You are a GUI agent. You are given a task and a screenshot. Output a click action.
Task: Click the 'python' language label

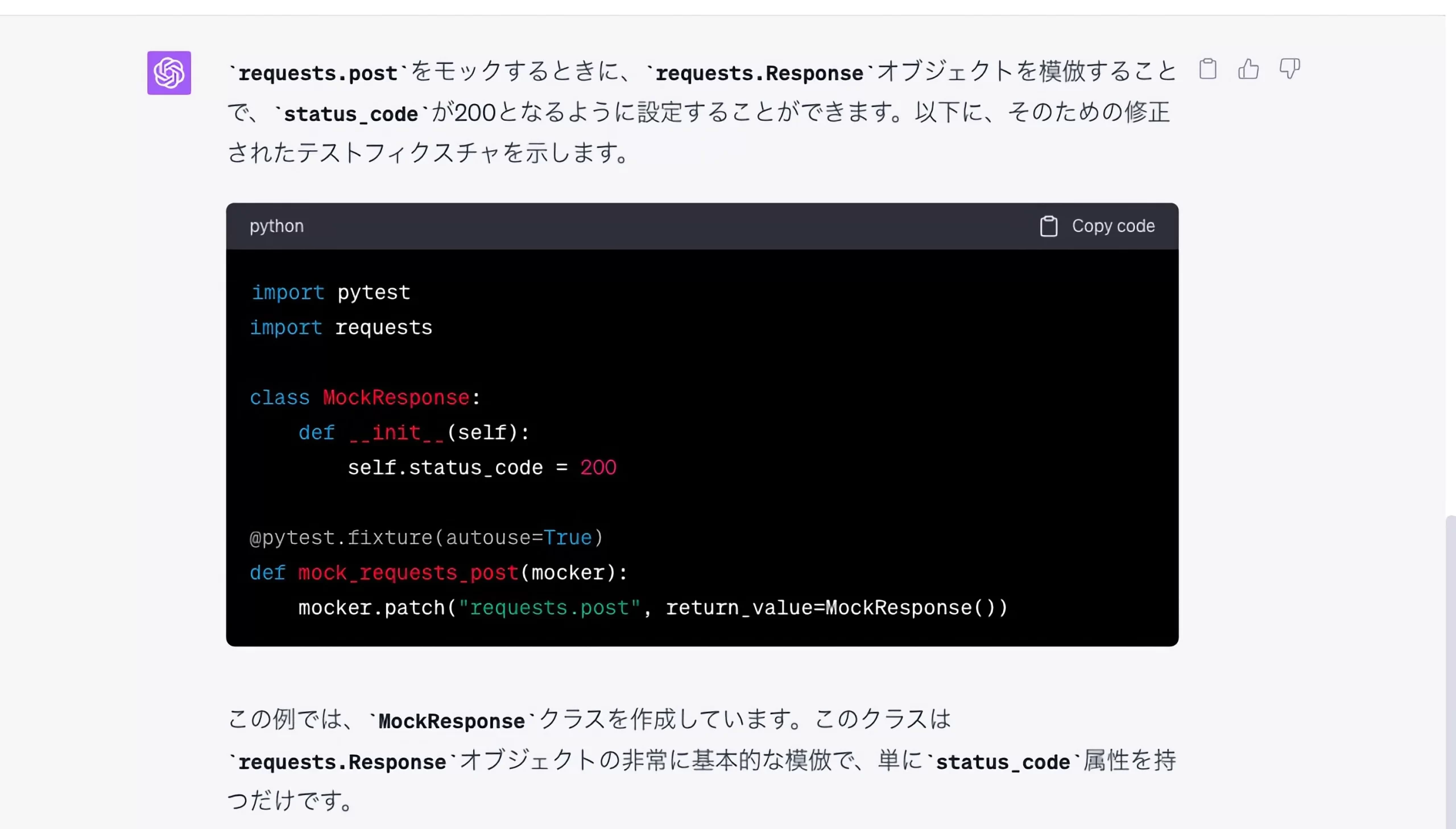(x=276, y=226)
